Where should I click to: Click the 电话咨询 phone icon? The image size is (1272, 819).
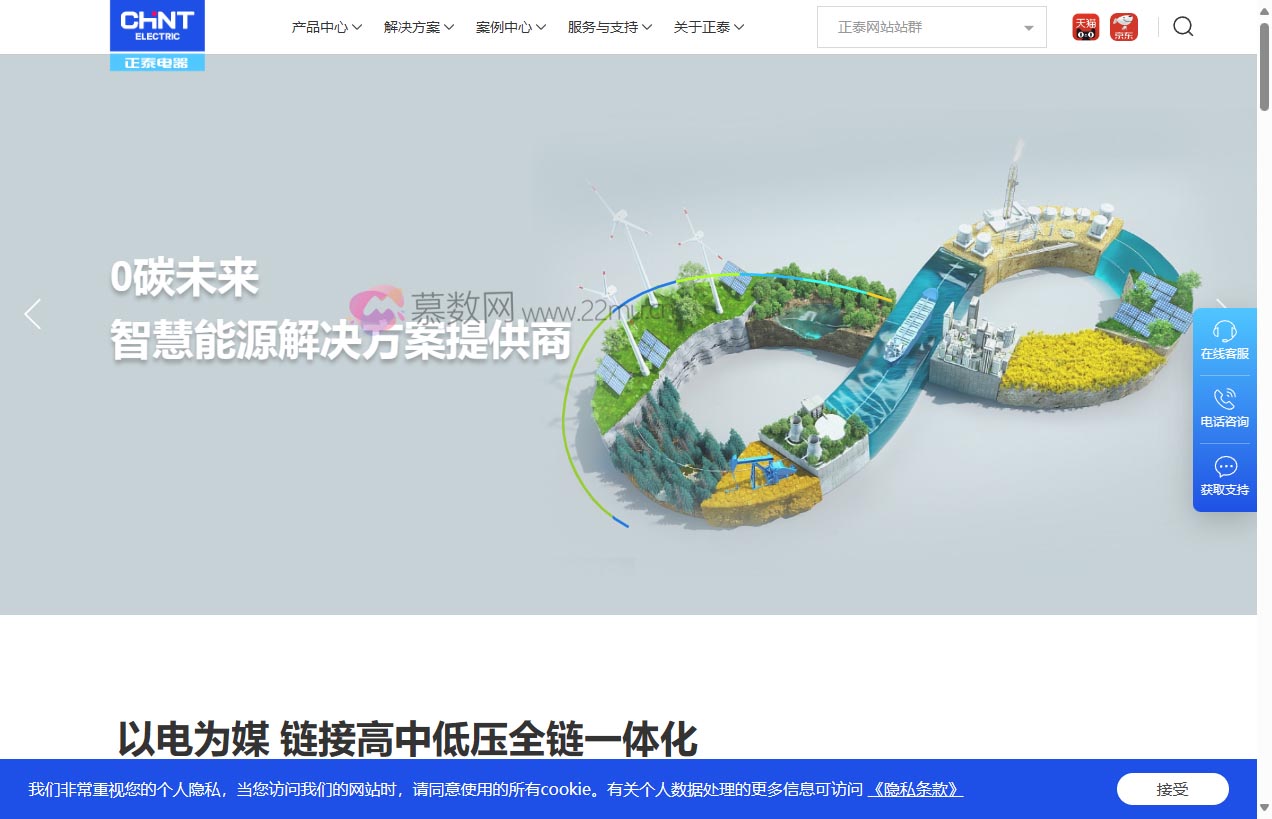pyautogui.click(x=1224, y=401)
